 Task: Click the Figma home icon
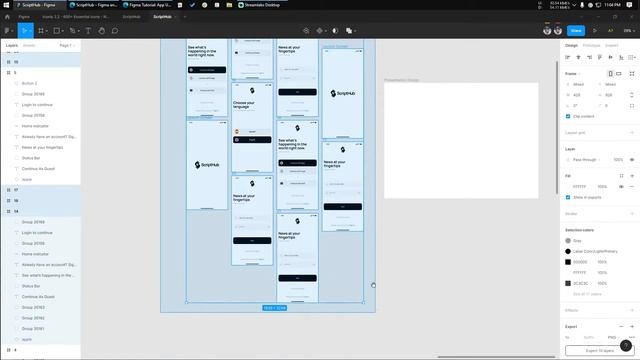7,17
